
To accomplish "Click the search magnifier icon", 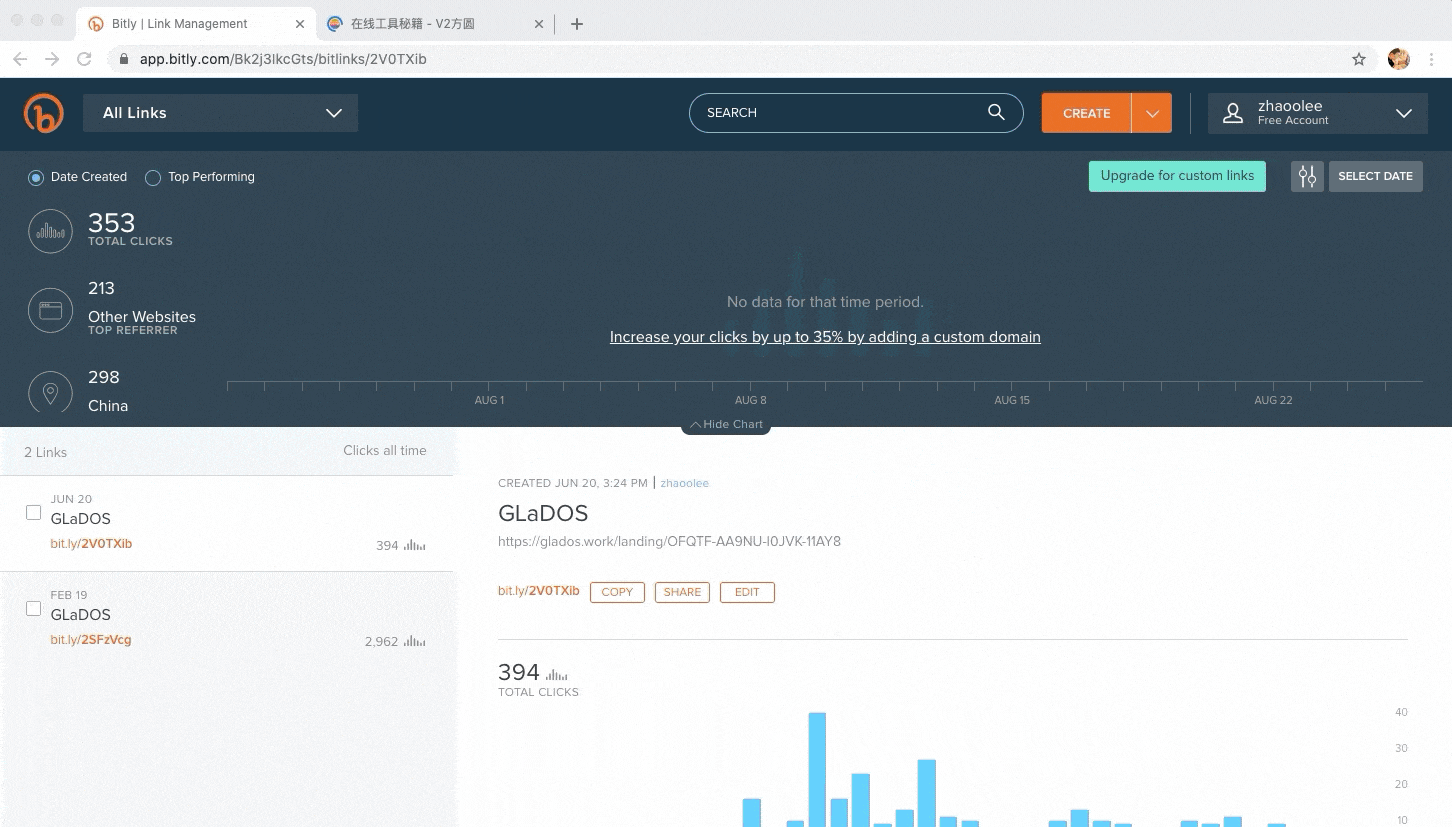I will click(996, 112).
